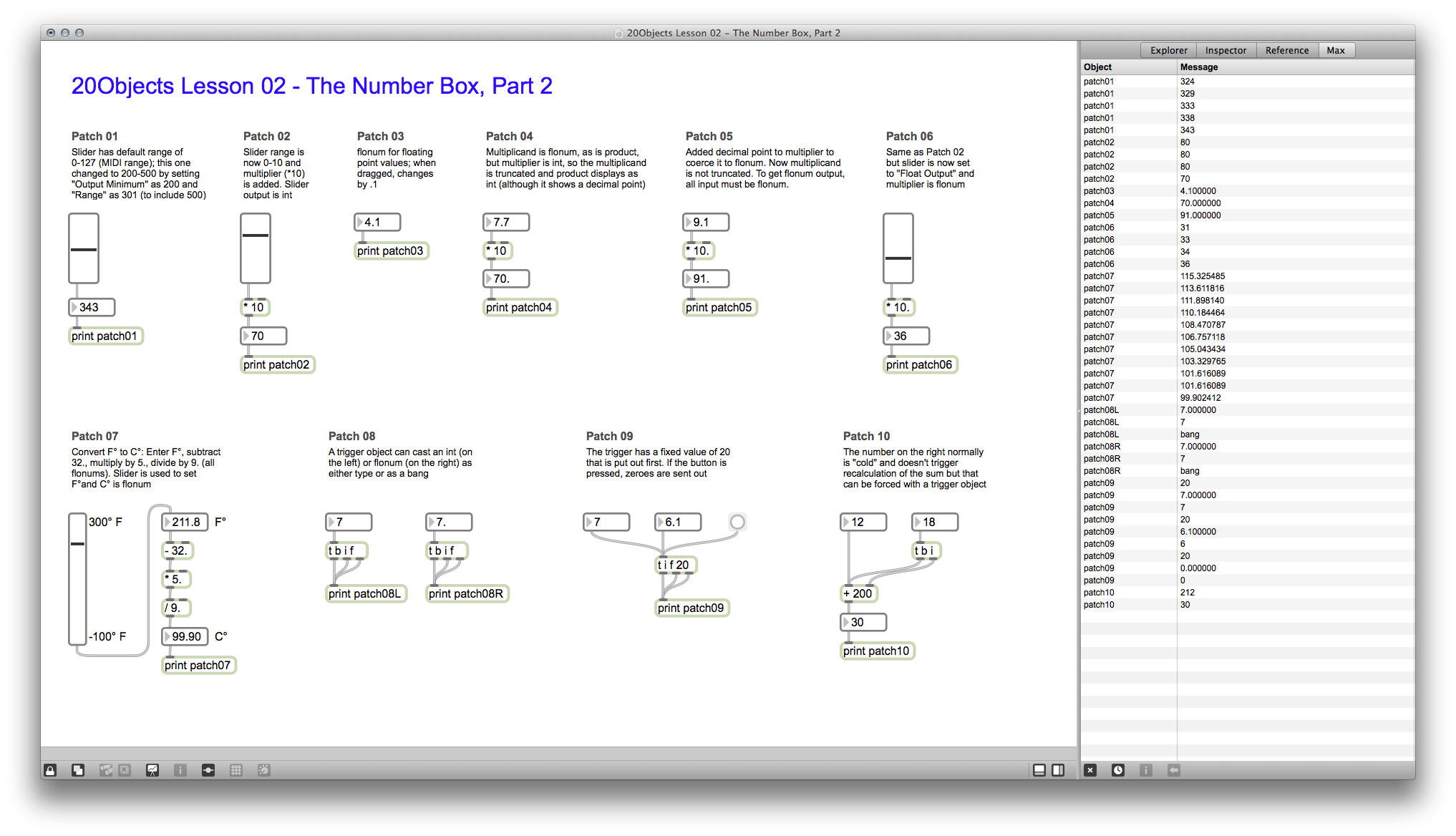Select the patch09 row showing 6.100000

coord(1248,532)
